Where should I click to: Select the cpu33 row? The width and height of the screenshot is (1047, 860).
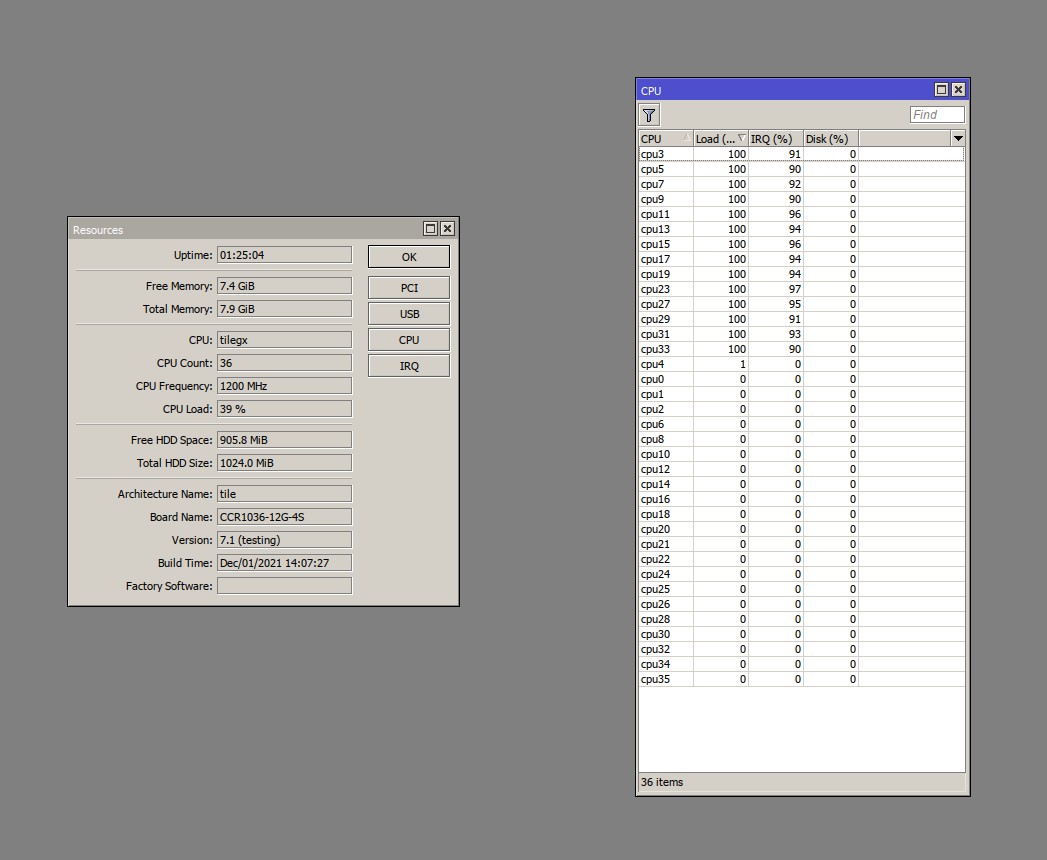(x=801, y=349)
